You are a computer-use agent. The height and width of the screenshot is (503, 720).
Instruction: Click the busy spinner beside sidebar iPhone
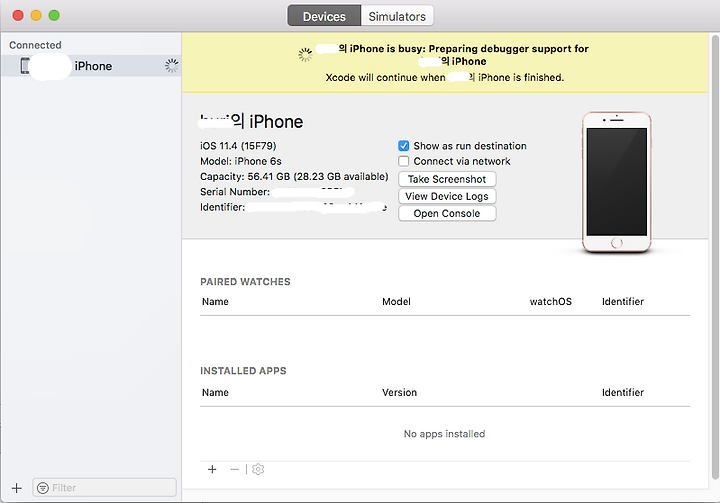pos(172,66)
